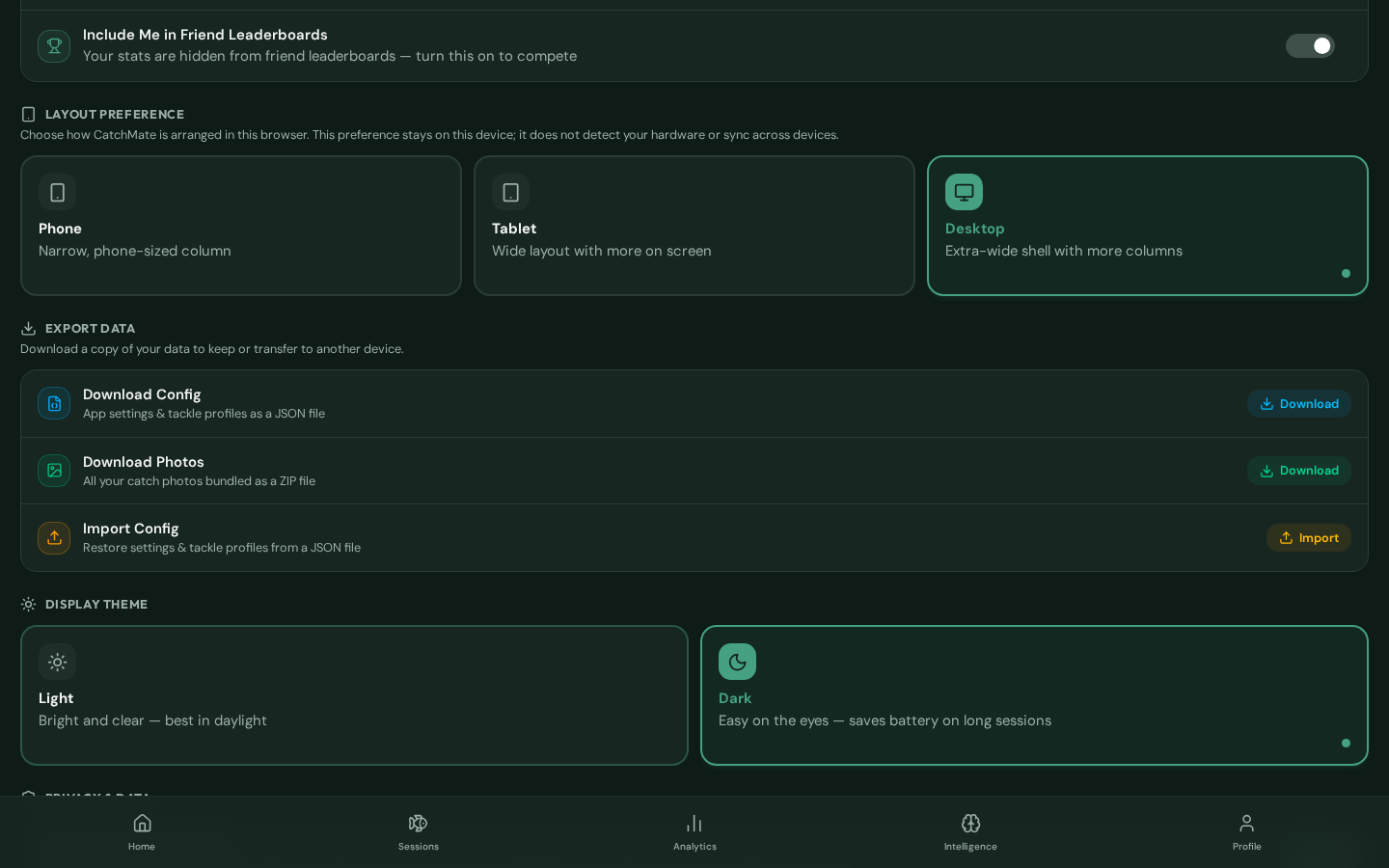Select the Phone layout option
This screenshot has width=1389, height=868.
click(241, 226)
